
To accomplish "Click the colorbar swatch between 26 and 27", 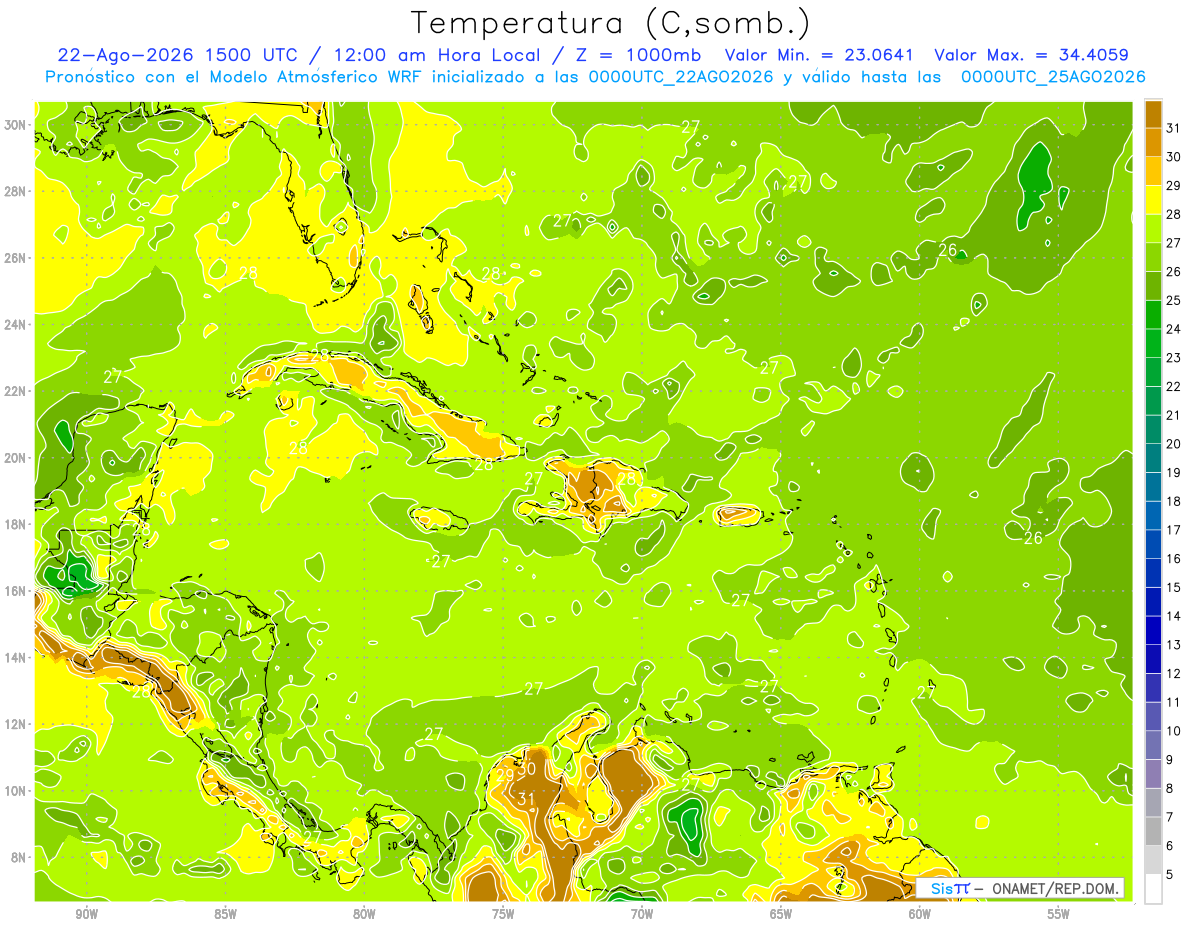I will pyautogui.click(x=1153, y=257).
